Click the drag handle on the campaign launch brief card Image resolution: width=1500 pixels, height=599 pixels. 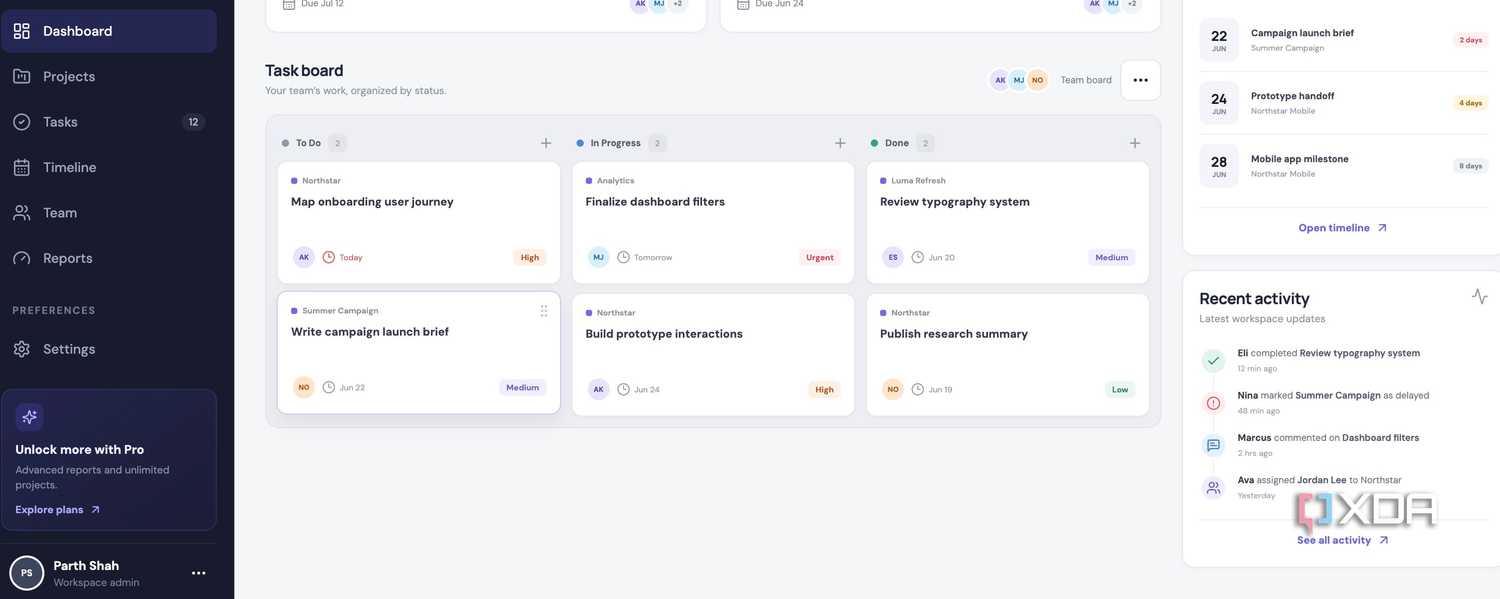coord(544,311)
